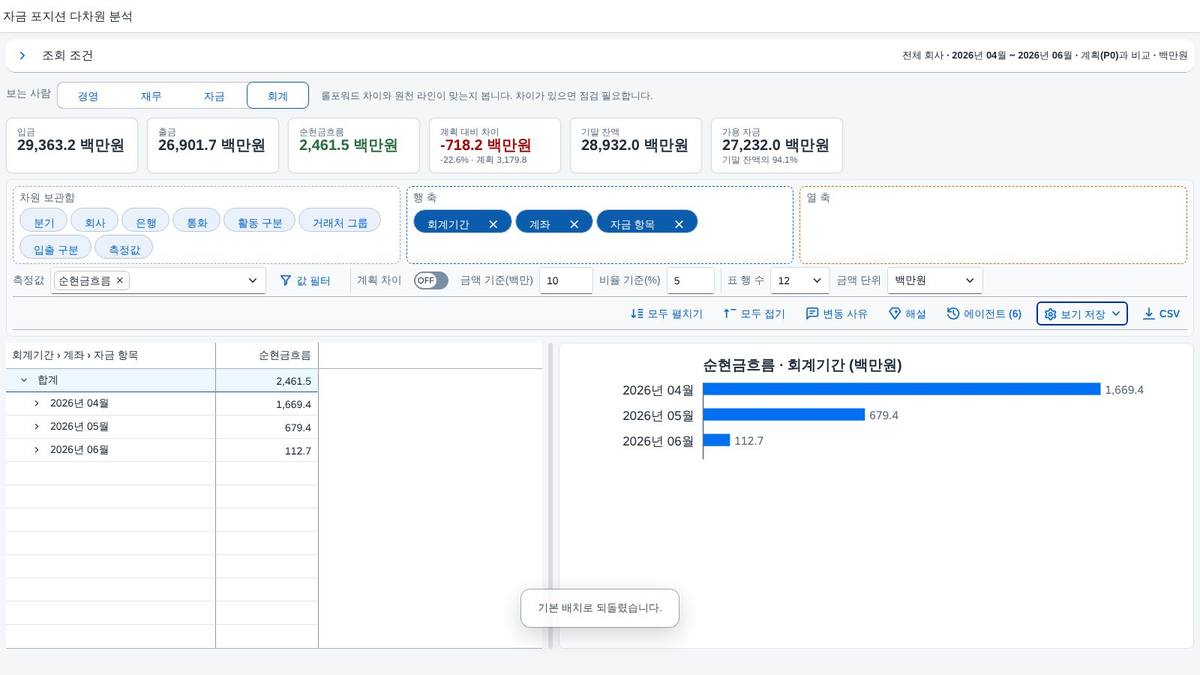Open the 해설 insights button
Image resolution: width=1200 pixels, height=675 pixels.
[907, 314]
